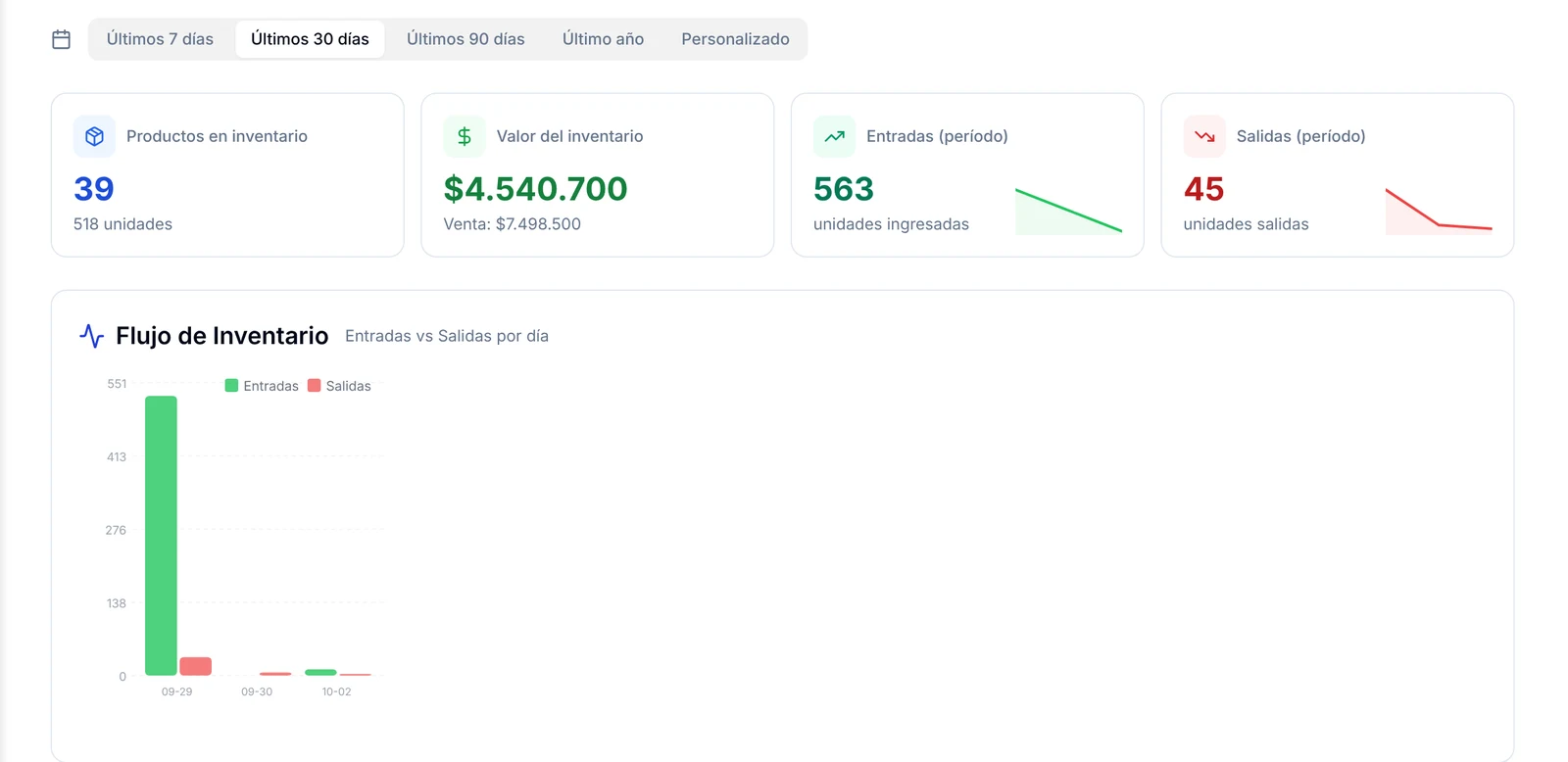Select the Últimos 7 días tab
Screen dimensions: 1568x762
[x=160, y=39]
